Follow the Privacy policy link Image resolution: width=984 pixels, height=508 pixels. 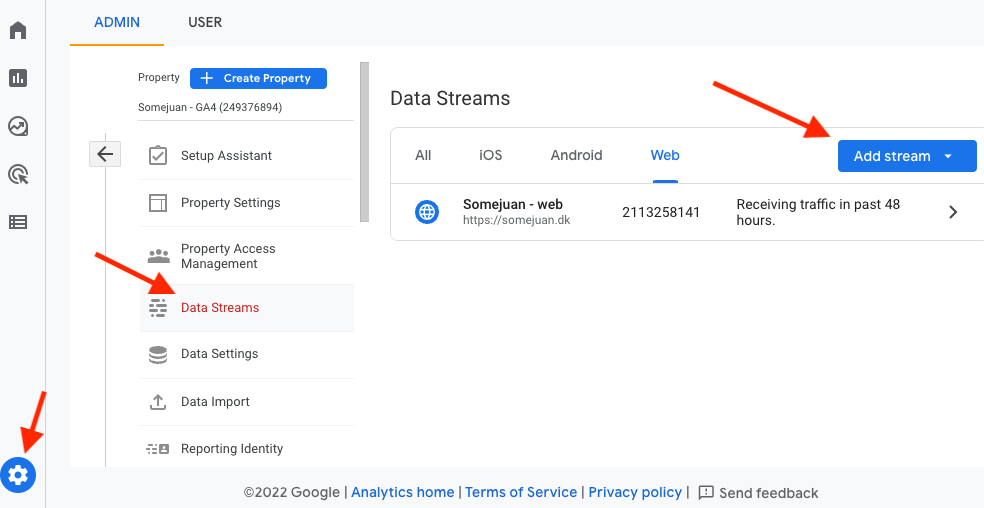(x=635, y=492)
